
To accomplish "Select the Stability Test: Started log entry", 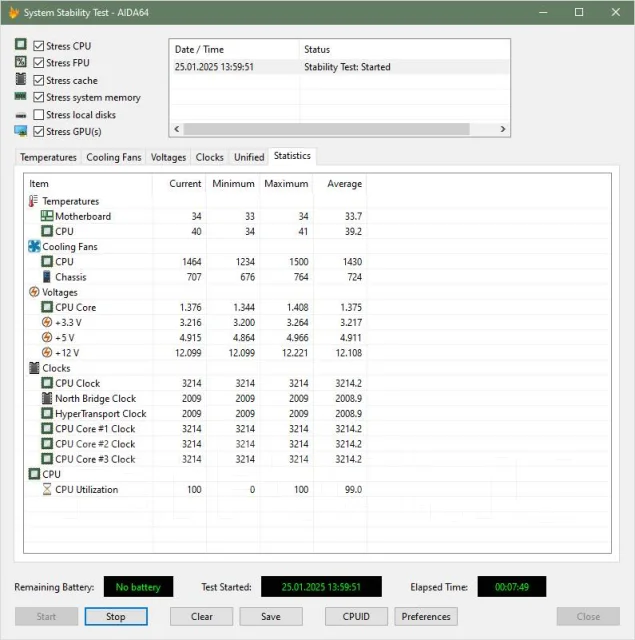I will pos(340,67).
